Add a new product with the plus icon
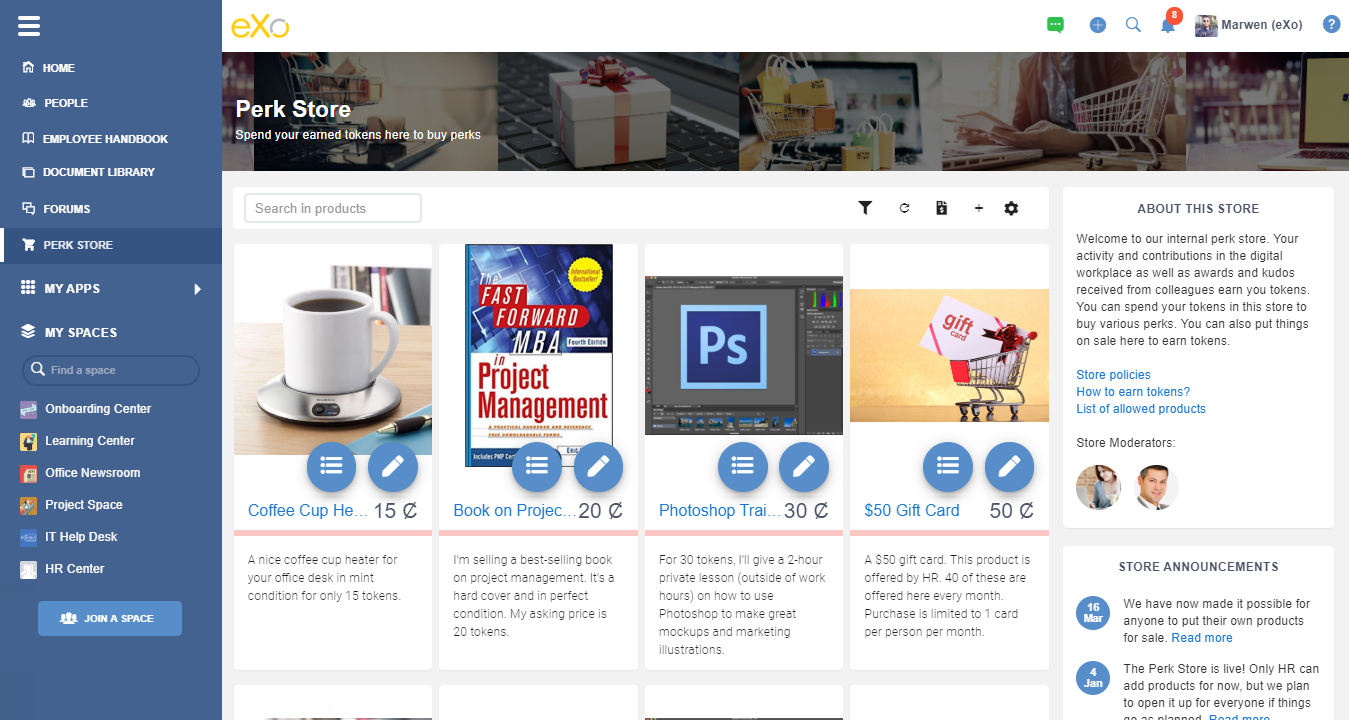Image resolution: width=1349 pixels, height=720 pixels. (x=978, y=208)
